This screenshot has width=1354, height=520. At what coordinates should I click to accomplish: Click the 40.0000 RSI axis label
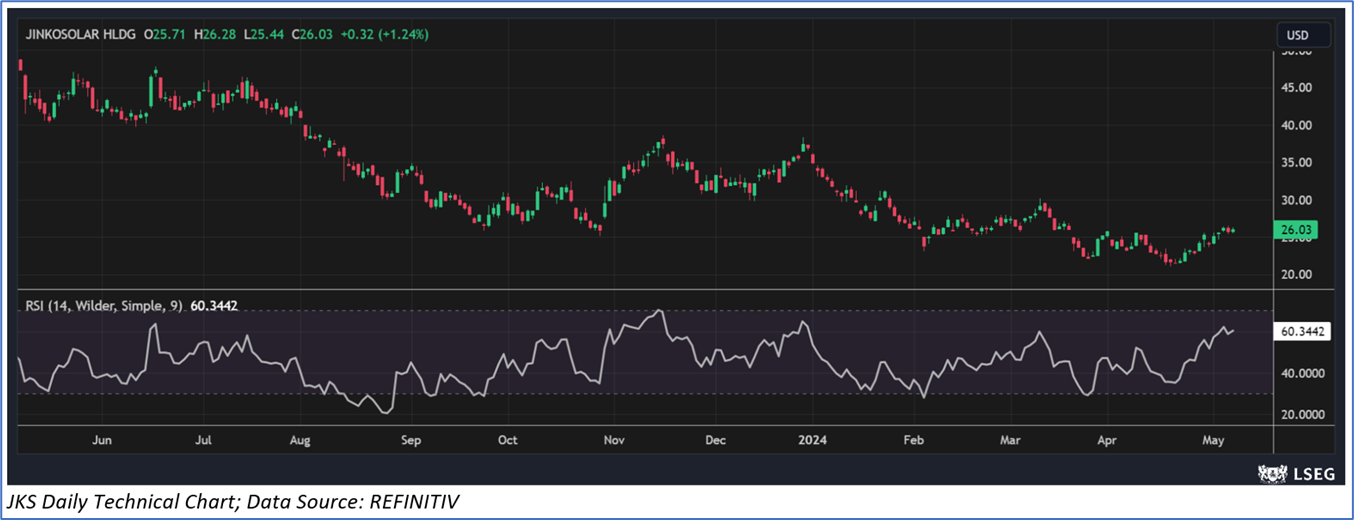[x=1304, y=374]
